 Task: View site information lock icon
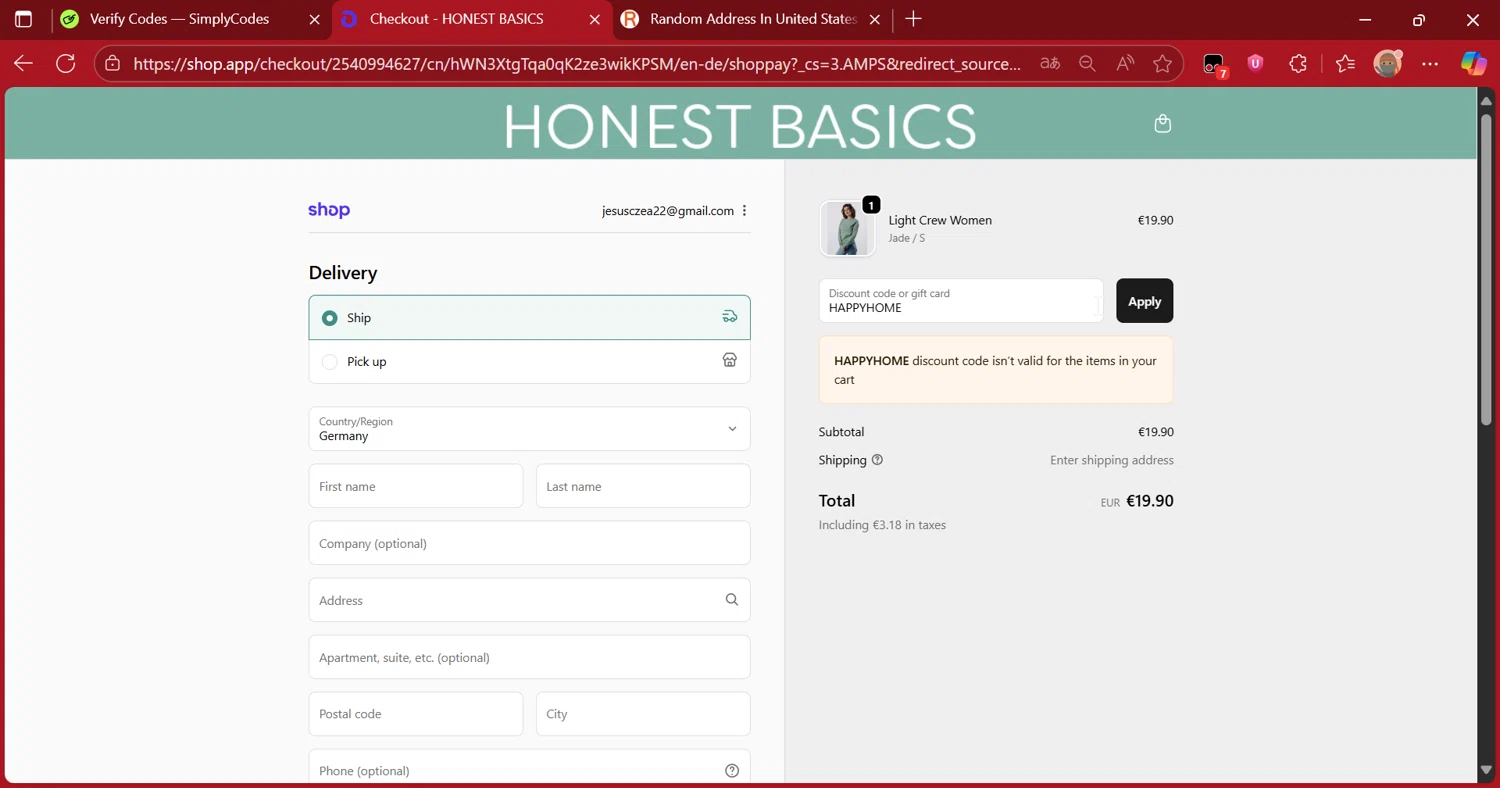click(x=113, y=64)
